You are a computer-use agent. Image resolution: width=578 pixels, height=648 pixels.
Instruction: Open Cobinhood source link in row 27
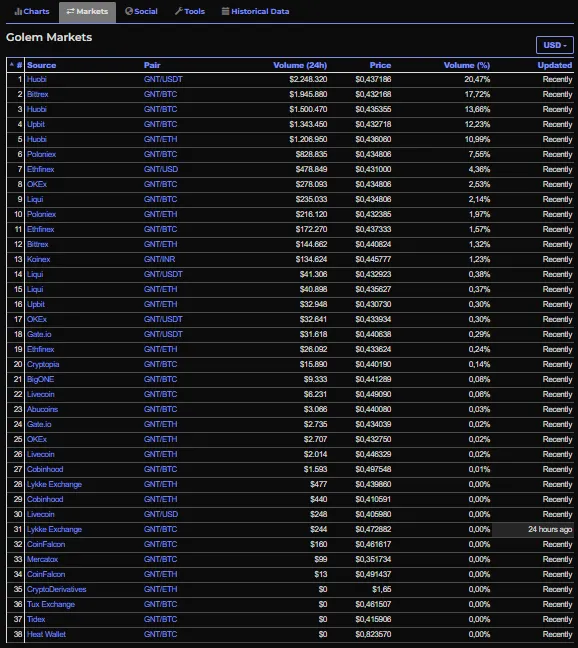tap(45, 469)
